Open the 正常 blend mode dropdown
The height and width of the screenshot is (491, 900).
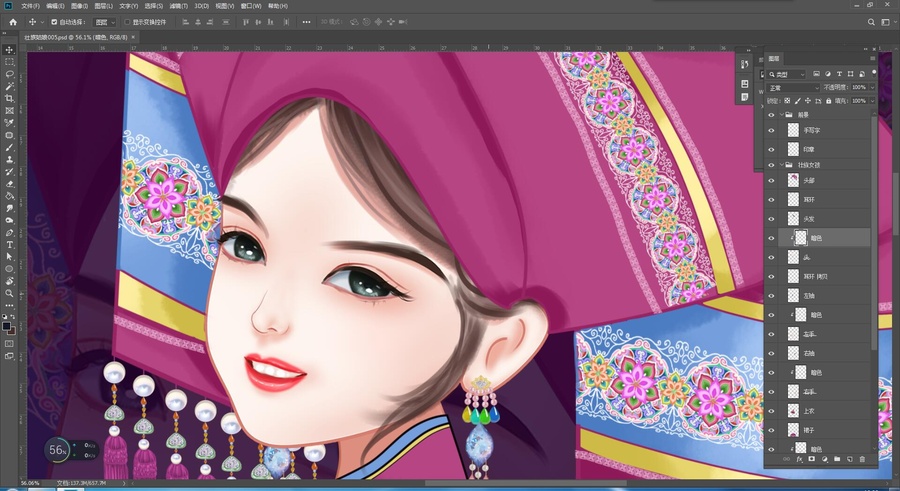click(793, 88)
